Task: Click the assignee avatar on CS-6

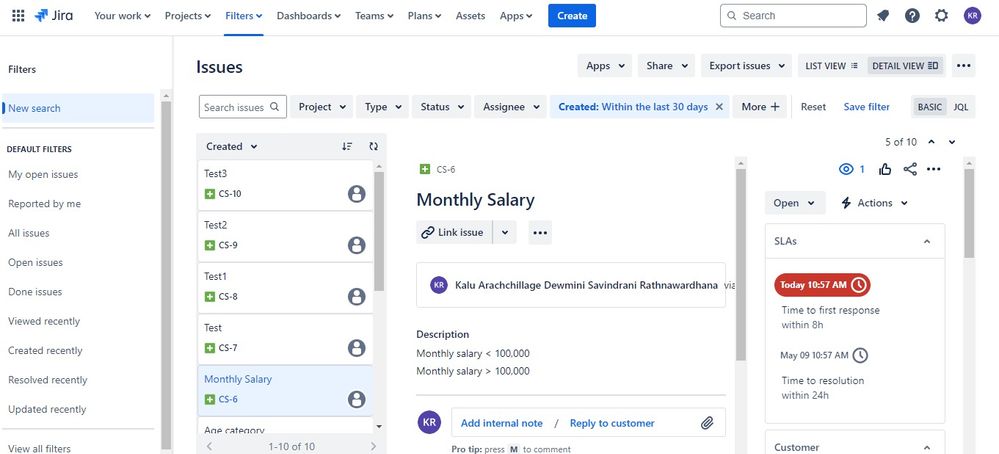Action: pyautogui.click(x=357, y=399)
